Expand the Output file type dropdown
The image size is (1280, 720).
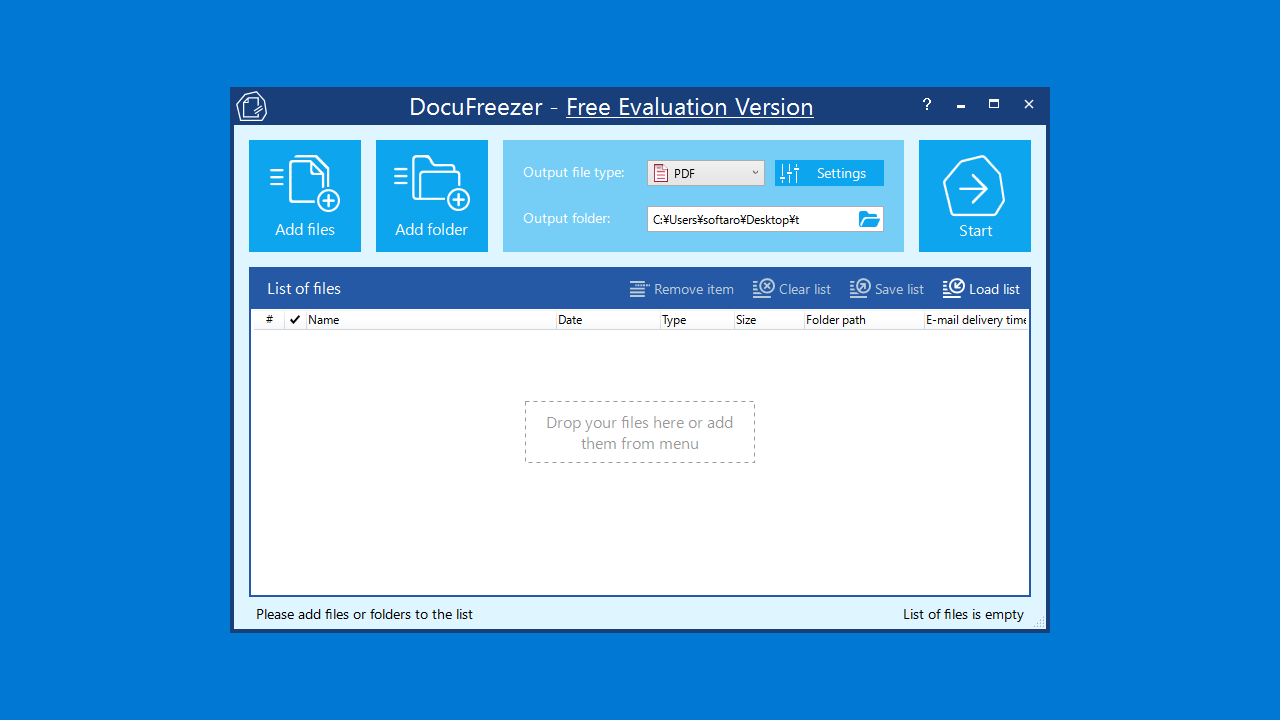(x=706, y=173)
